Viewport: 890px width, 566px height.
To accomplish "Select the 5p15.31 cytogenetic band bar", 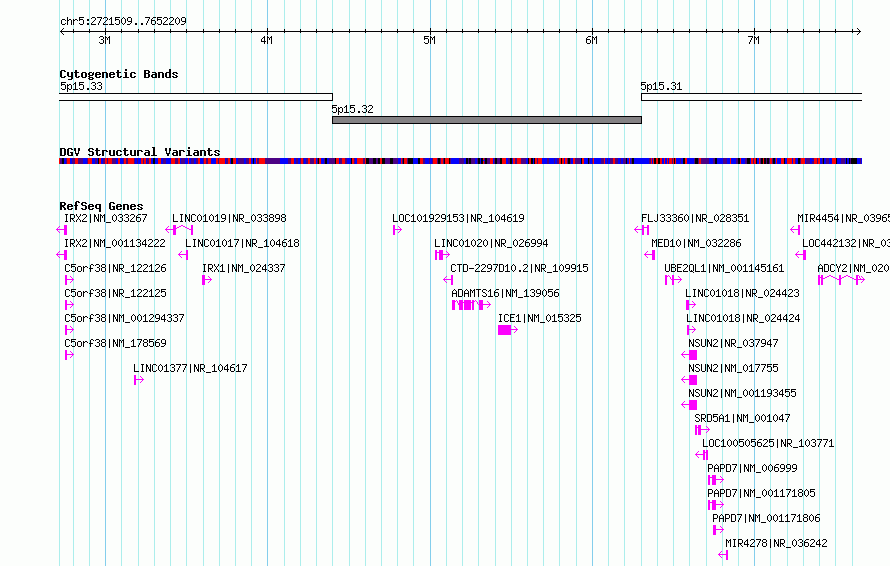I will (752, 97).
